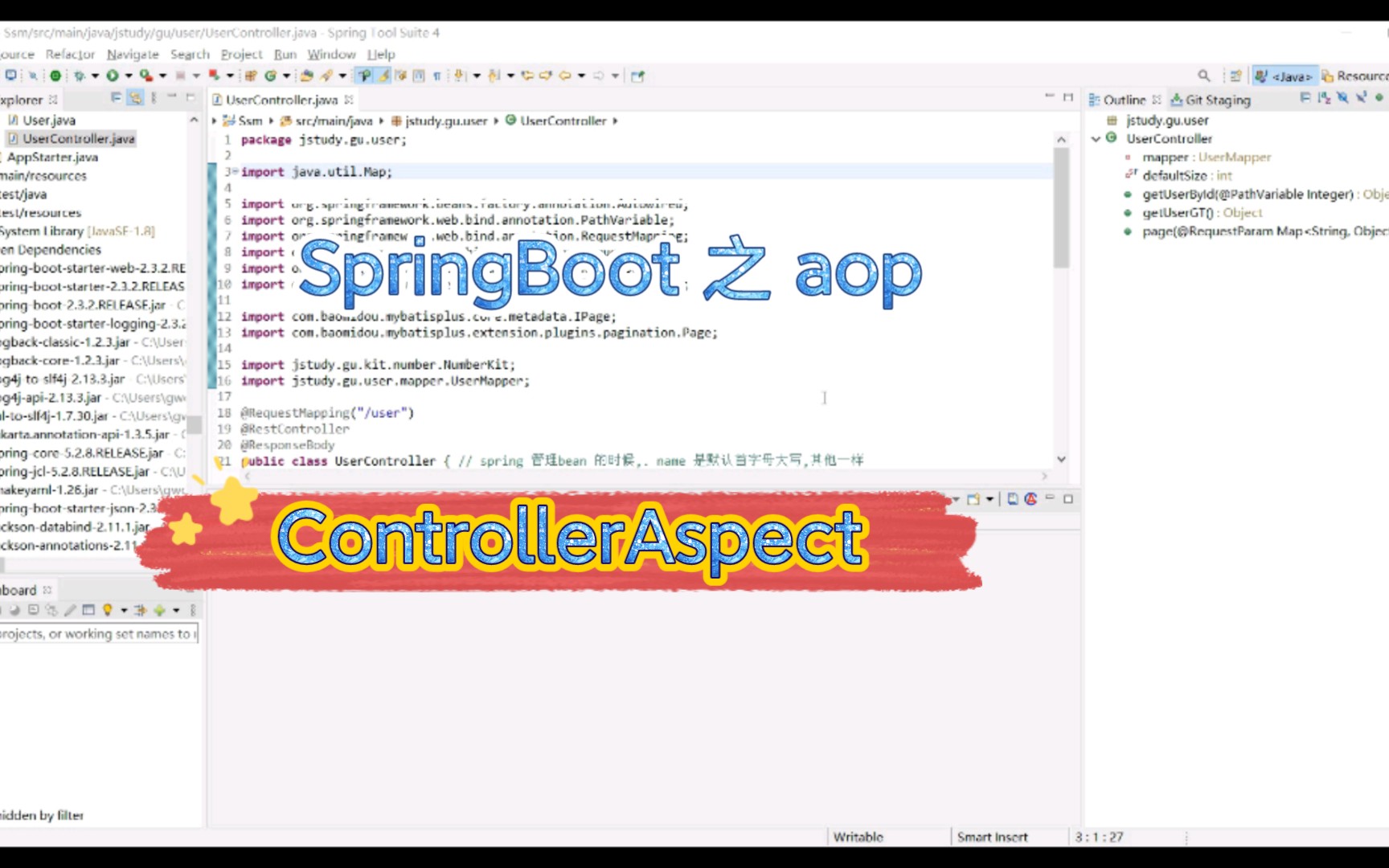Select the Search icon in the top-right toolbar
Viewport: 1389px width, 868px height.
(x=1204, y=75)
